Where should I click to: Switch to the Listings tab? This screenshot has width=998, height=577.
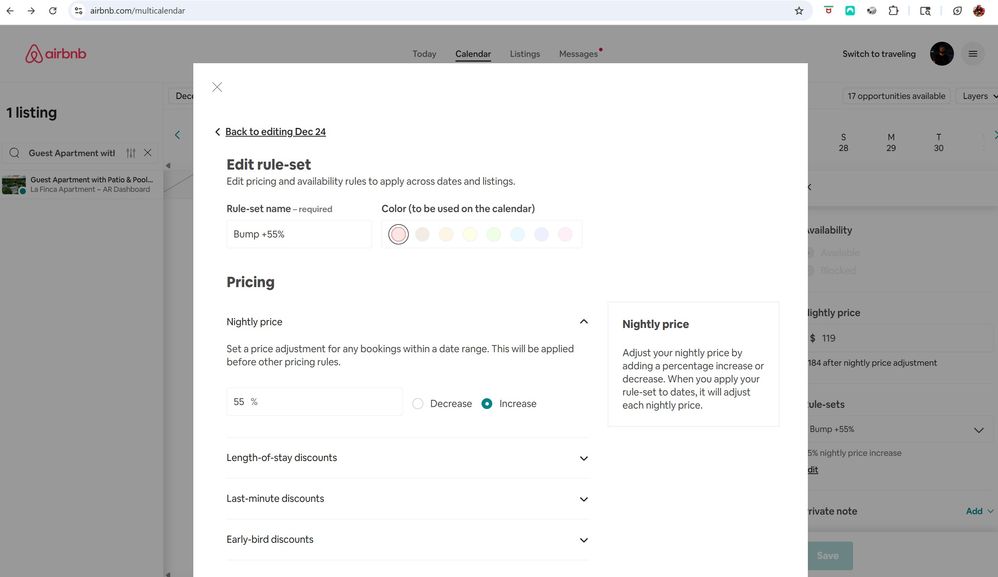[524, 54]
